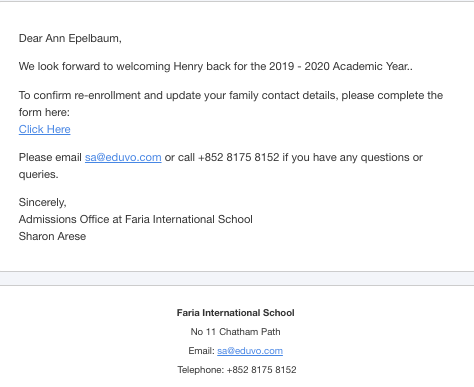This screenshot has width=474, height=387.
Task: Open the footer sa@eduvo.com email link
Action: (x=250, y=351)
